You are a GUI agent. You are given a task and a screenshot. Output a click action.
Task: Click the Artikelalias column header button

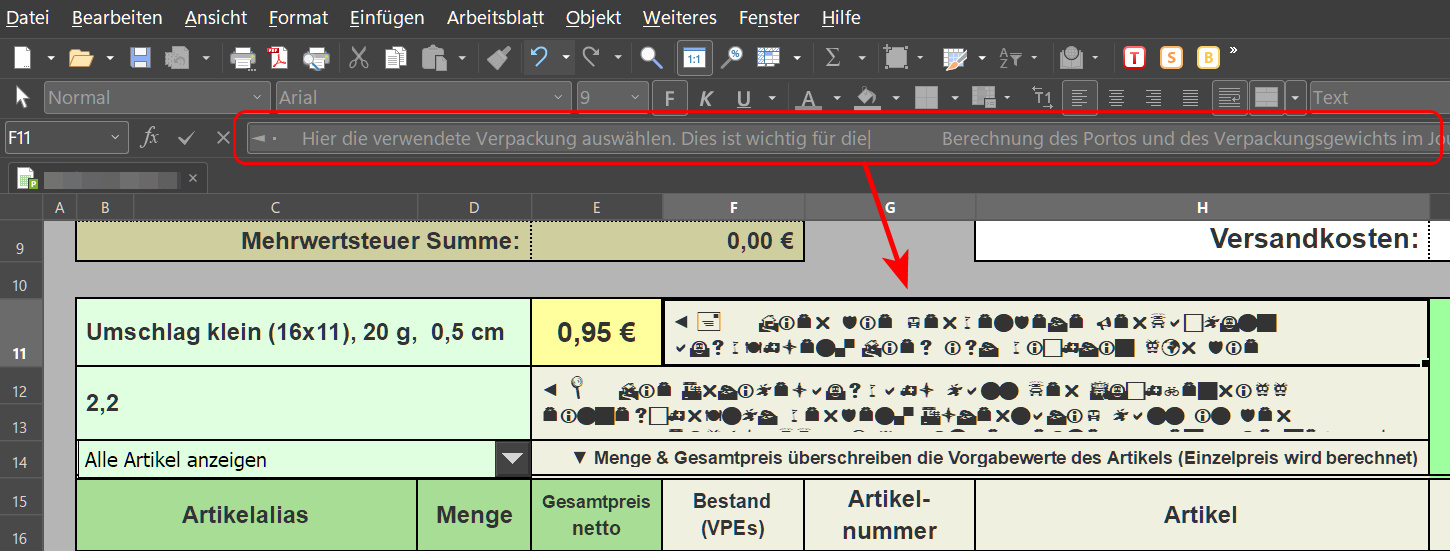tap(245, 515)
